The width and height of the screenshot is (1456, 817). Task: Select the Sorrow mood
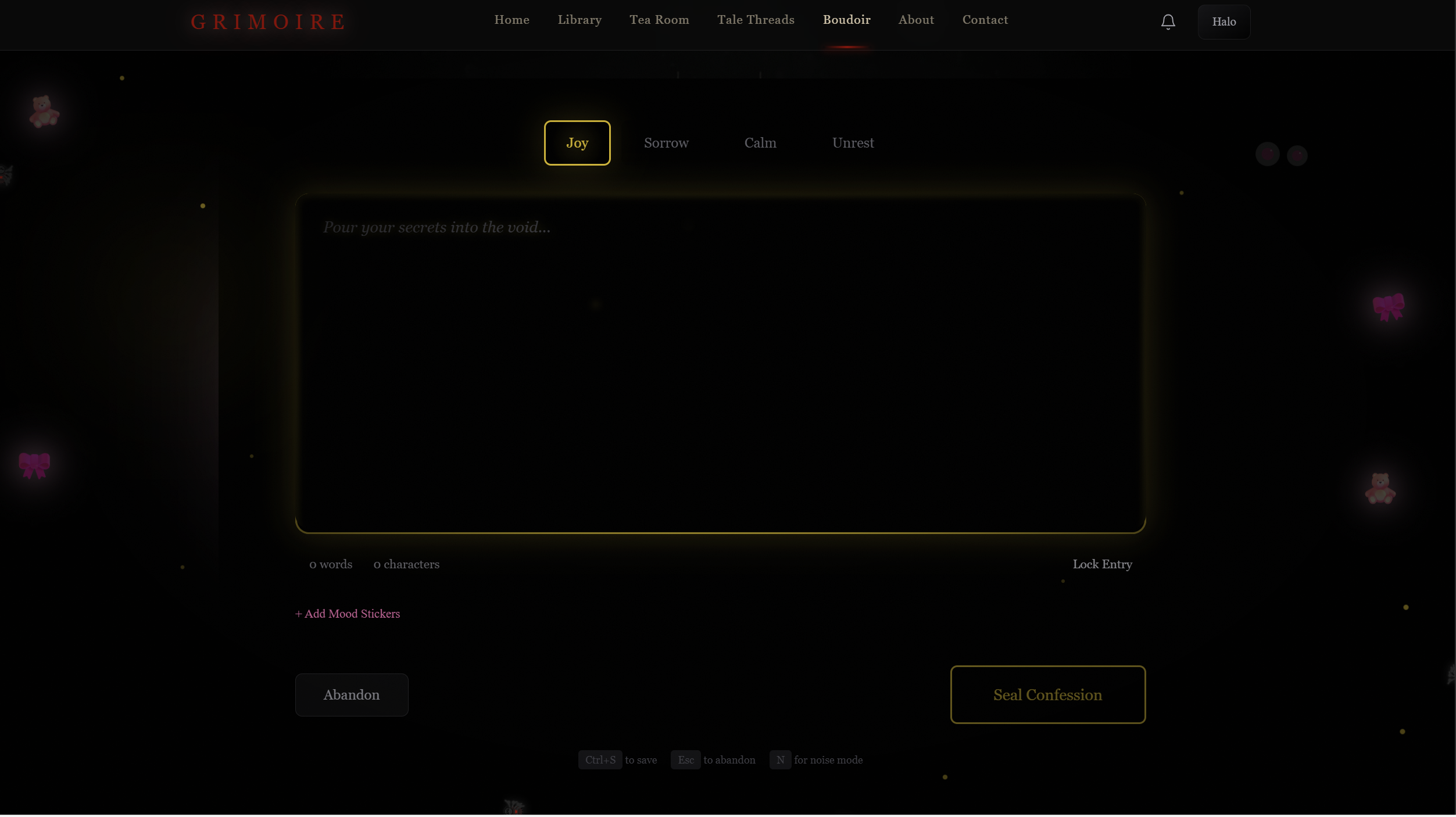coord(666,143)
